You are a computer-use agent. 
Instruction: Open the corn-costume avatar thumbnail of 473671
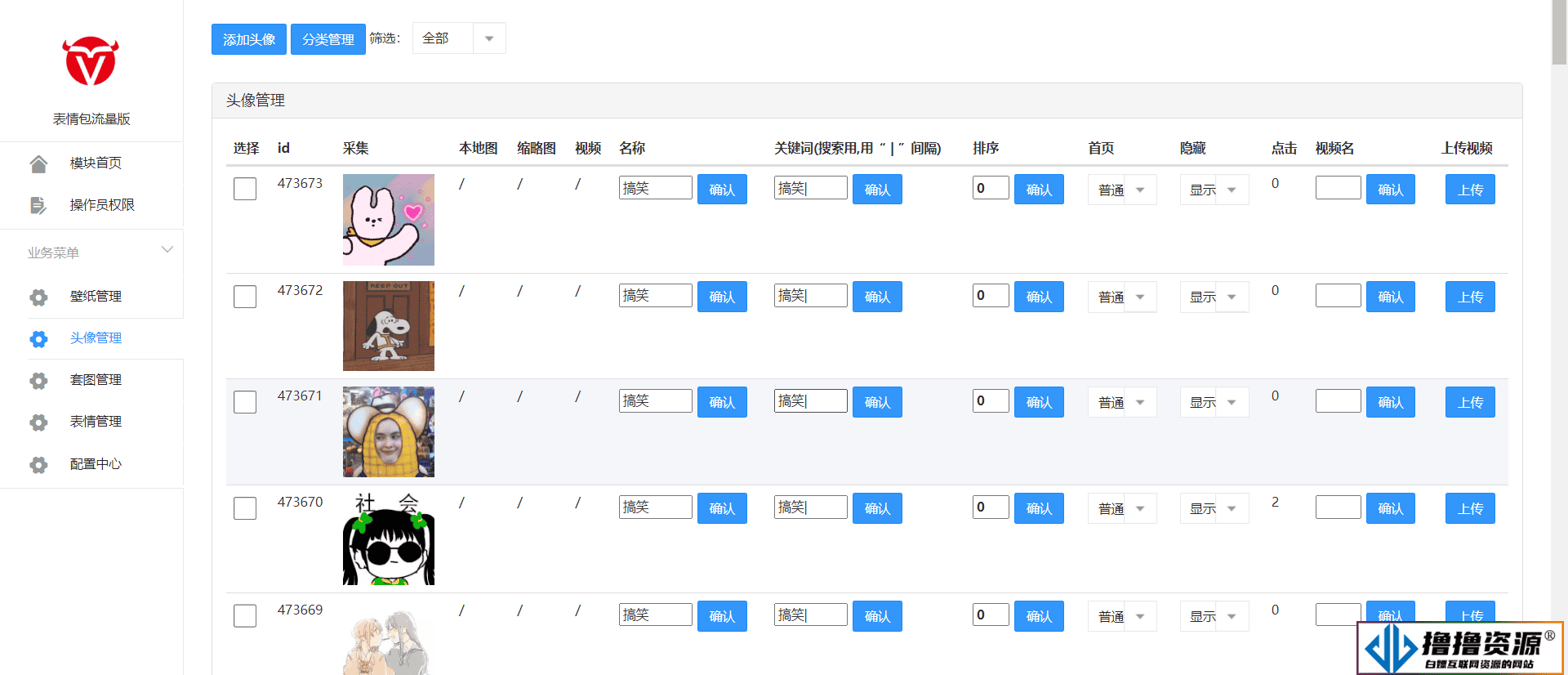coord(389,432)
